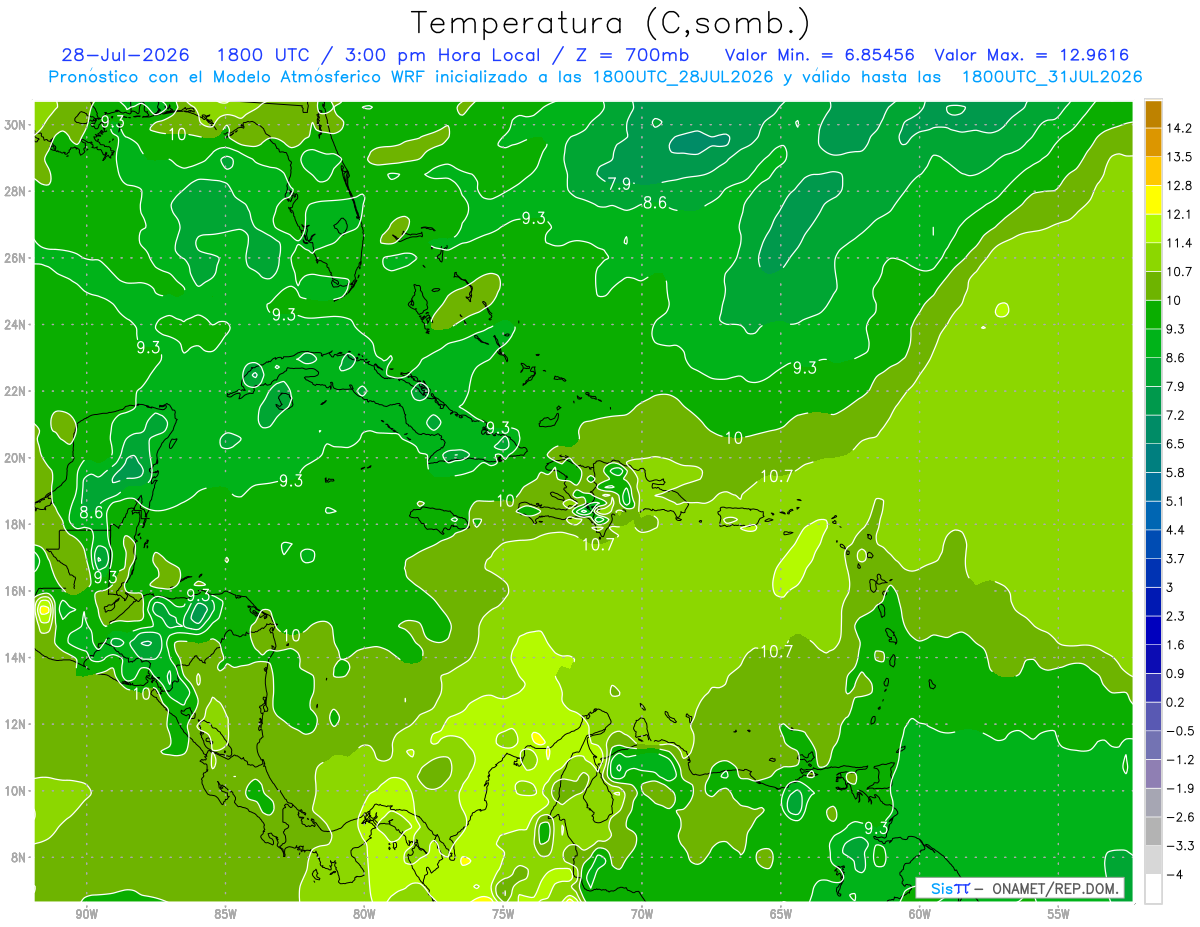Screen dimensions: 1200x927
Task: Click the colorbar value "4.4"
Action: [1176, 529]
